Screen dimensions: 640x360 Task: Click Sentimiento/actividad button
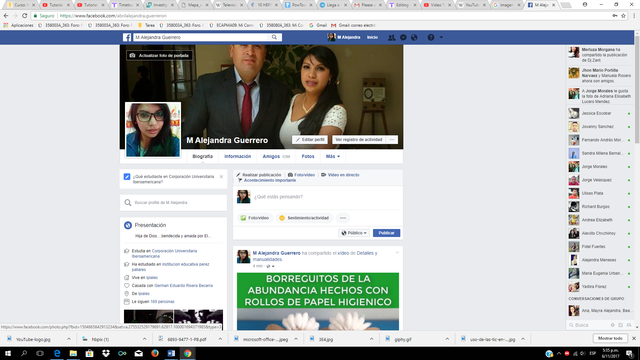(304, 218)
